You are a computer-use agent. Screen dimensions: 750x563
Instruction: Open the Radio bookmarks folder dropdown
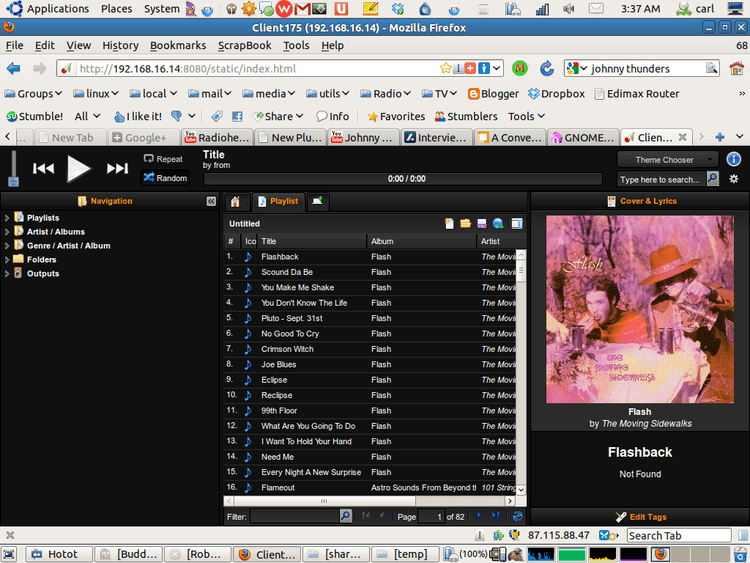pos(386,94)
